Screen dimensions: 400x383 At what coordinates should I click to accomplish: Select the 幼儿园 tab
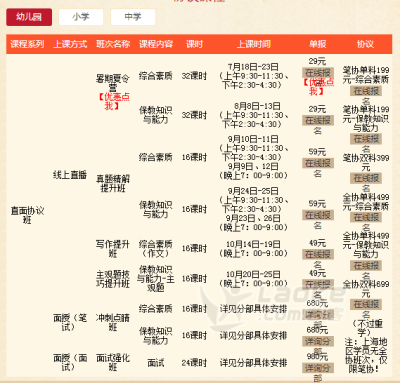coord(29,17)
